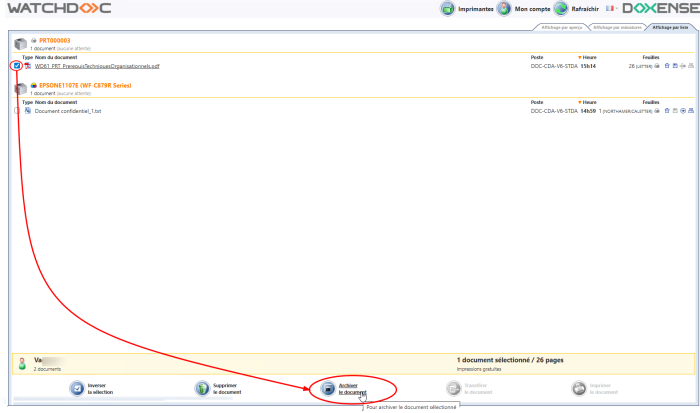Check the Document confidentiel_1.txt checkbox
Image resolution: width=700 pixels, height=413 pixels.
coord(17,111)
